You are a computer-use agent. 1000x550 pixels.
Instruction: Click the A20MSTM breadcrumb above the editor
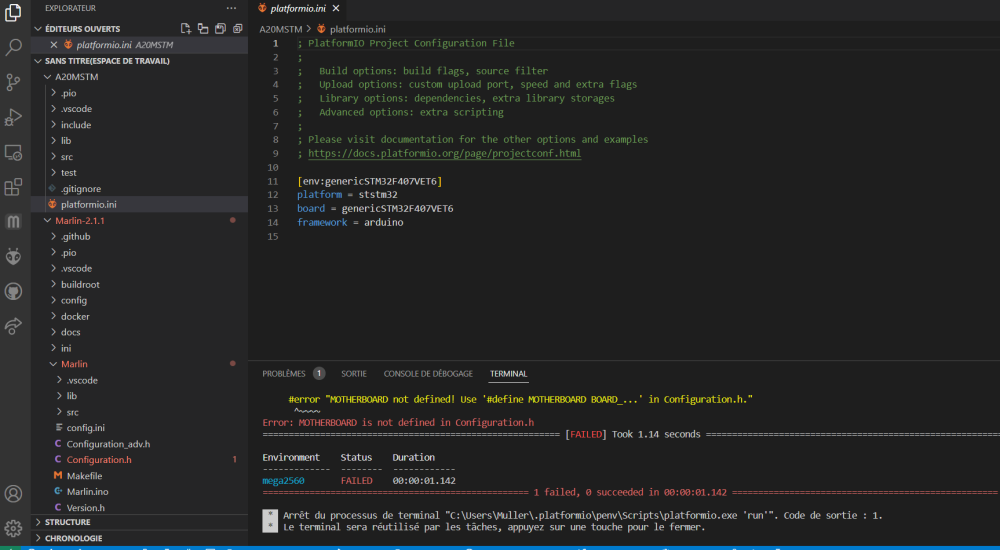280,29
